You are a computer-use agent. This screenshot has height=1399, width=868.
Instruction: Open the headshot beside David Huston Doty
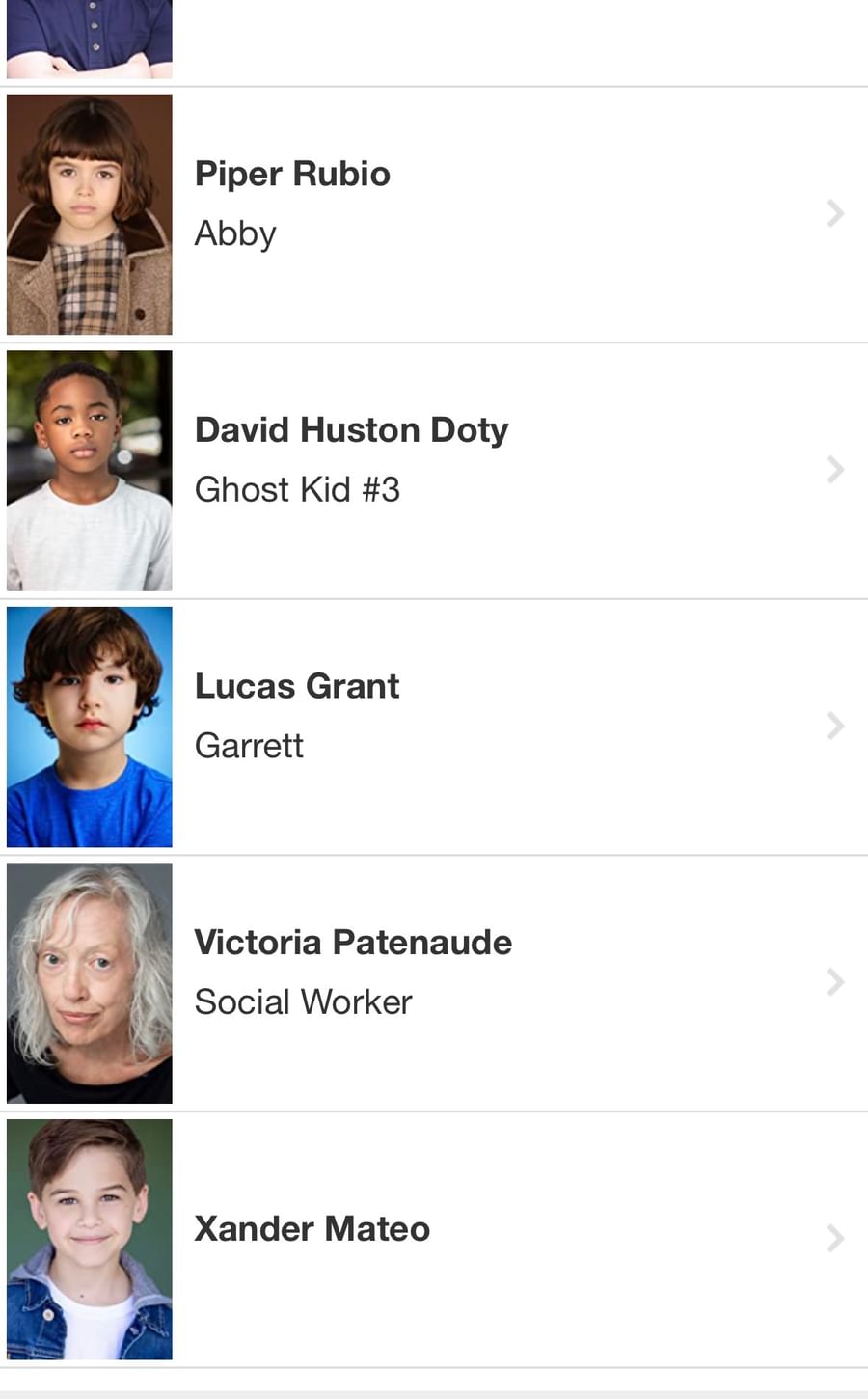tap(90, 471)
